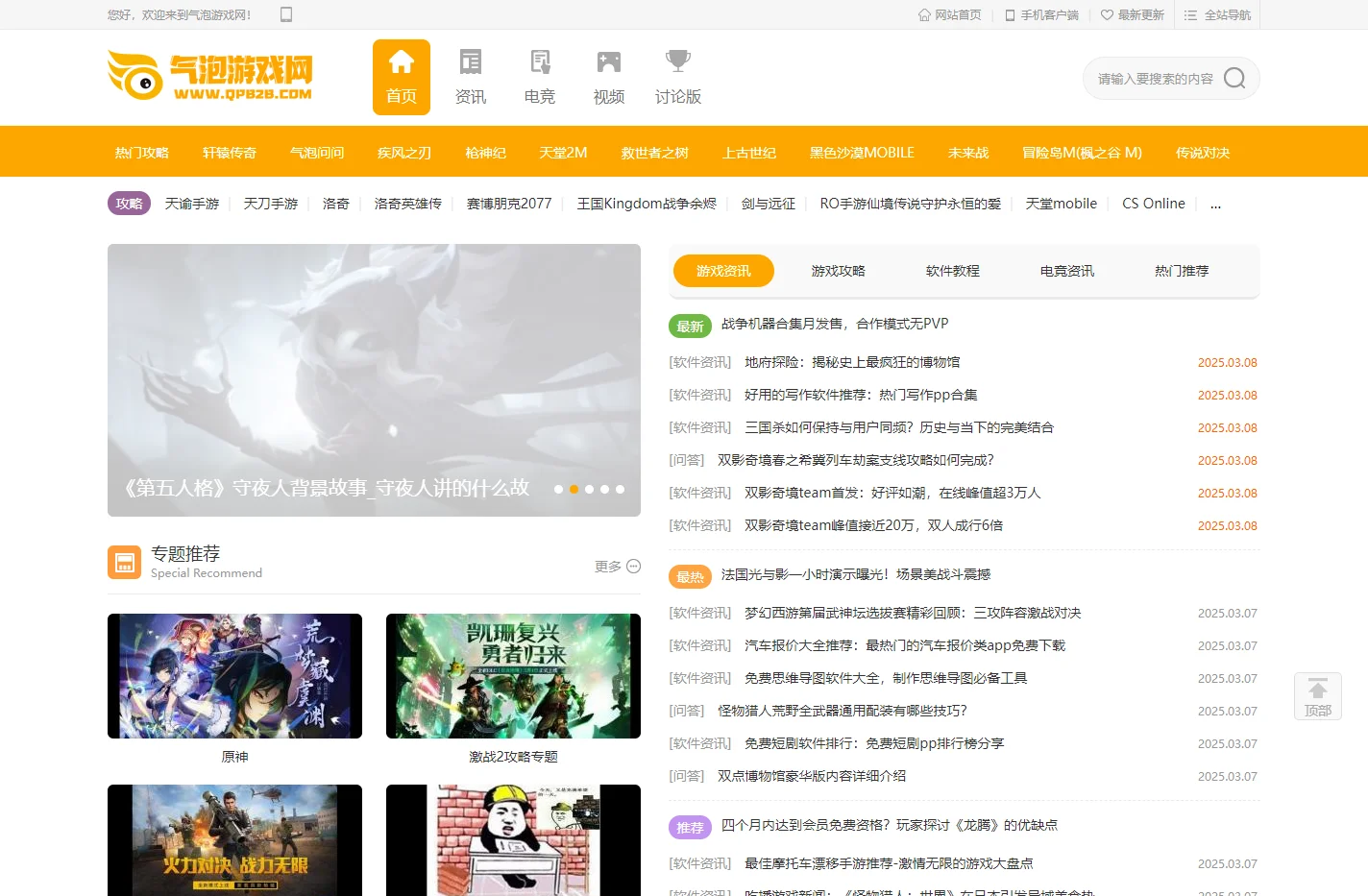The image size is (1368, 896).
Task: Open article 三国杀如何保持与用户同频
Action: pyautogui.click(x=899, y=427)
